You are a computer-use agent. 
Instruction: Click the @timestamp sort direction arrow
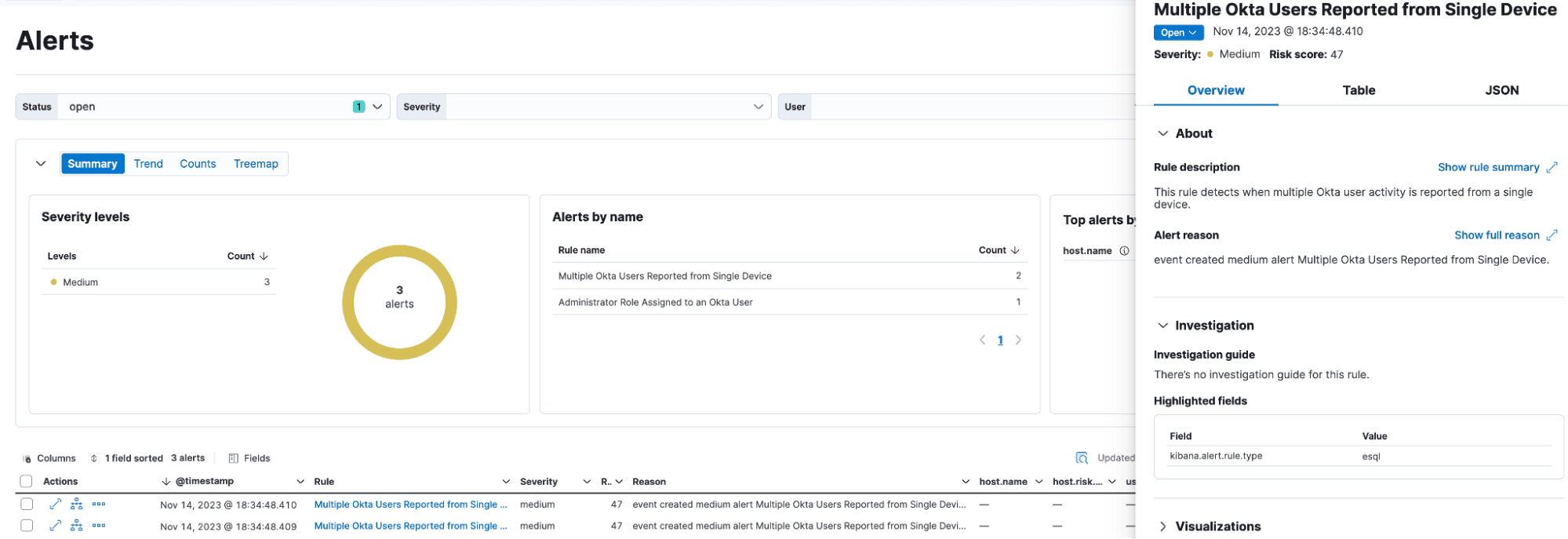(166, 482)
